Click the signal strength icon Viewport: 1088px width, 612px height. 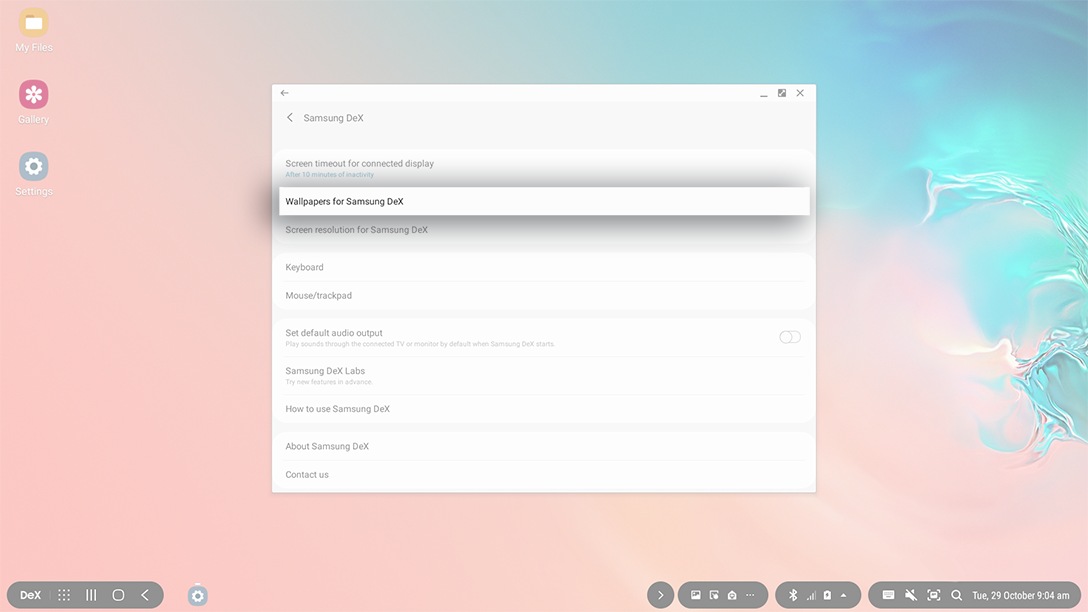[810, 595]
